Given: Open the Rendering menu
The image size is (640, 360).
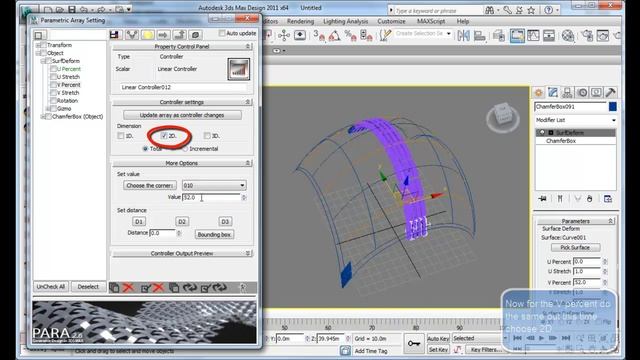Looking at the screenshot, I should click(300, 21).
